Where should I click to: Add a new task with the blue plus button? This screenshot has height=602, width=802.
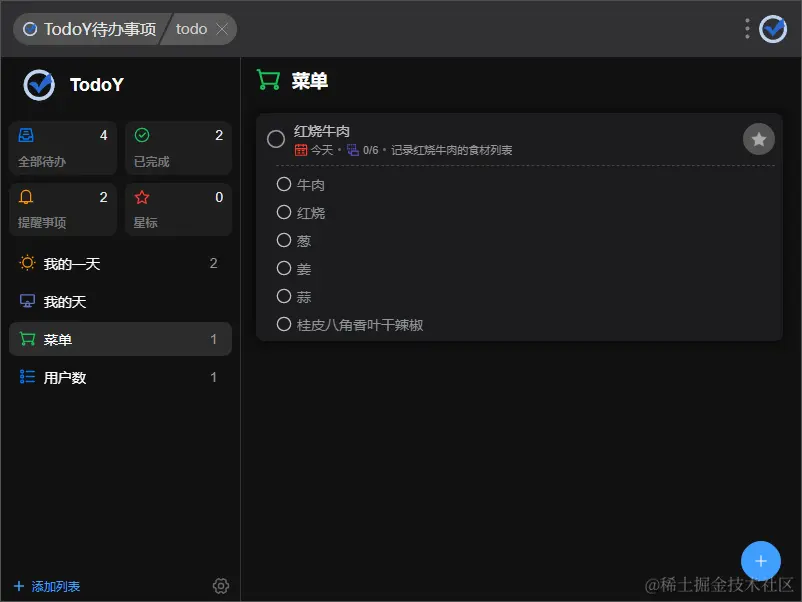point(761,561)
